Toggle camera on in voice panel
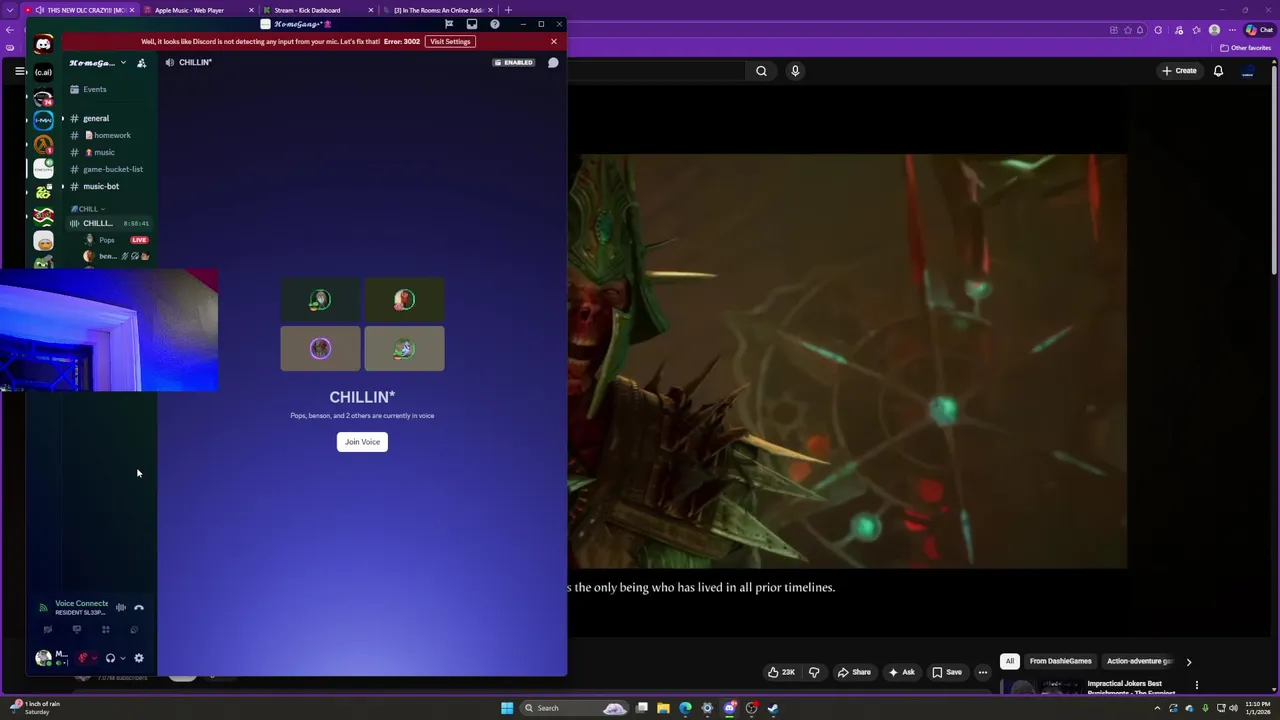 tap(47, 630)
